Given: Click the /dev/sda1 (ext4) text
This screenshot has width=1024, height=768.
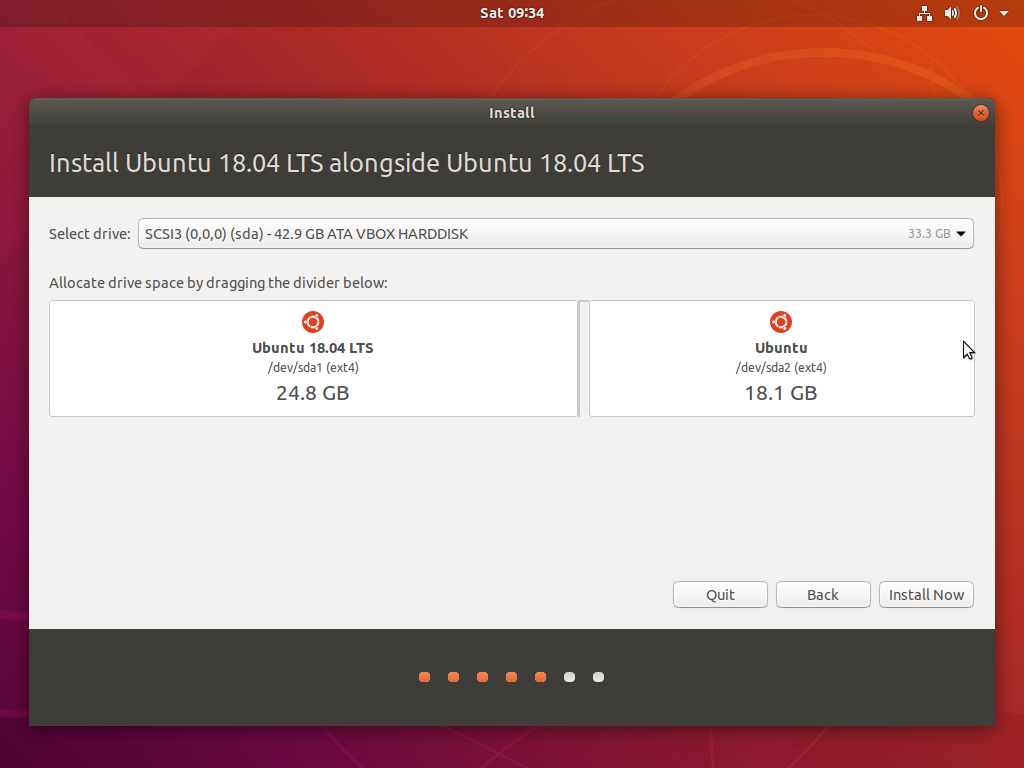Looking at the screenshot, I should 313,368.
